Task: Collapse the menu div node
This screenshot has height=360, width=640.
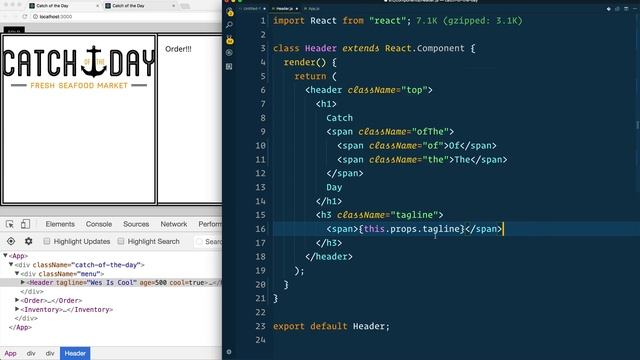Action: (17, 273)
